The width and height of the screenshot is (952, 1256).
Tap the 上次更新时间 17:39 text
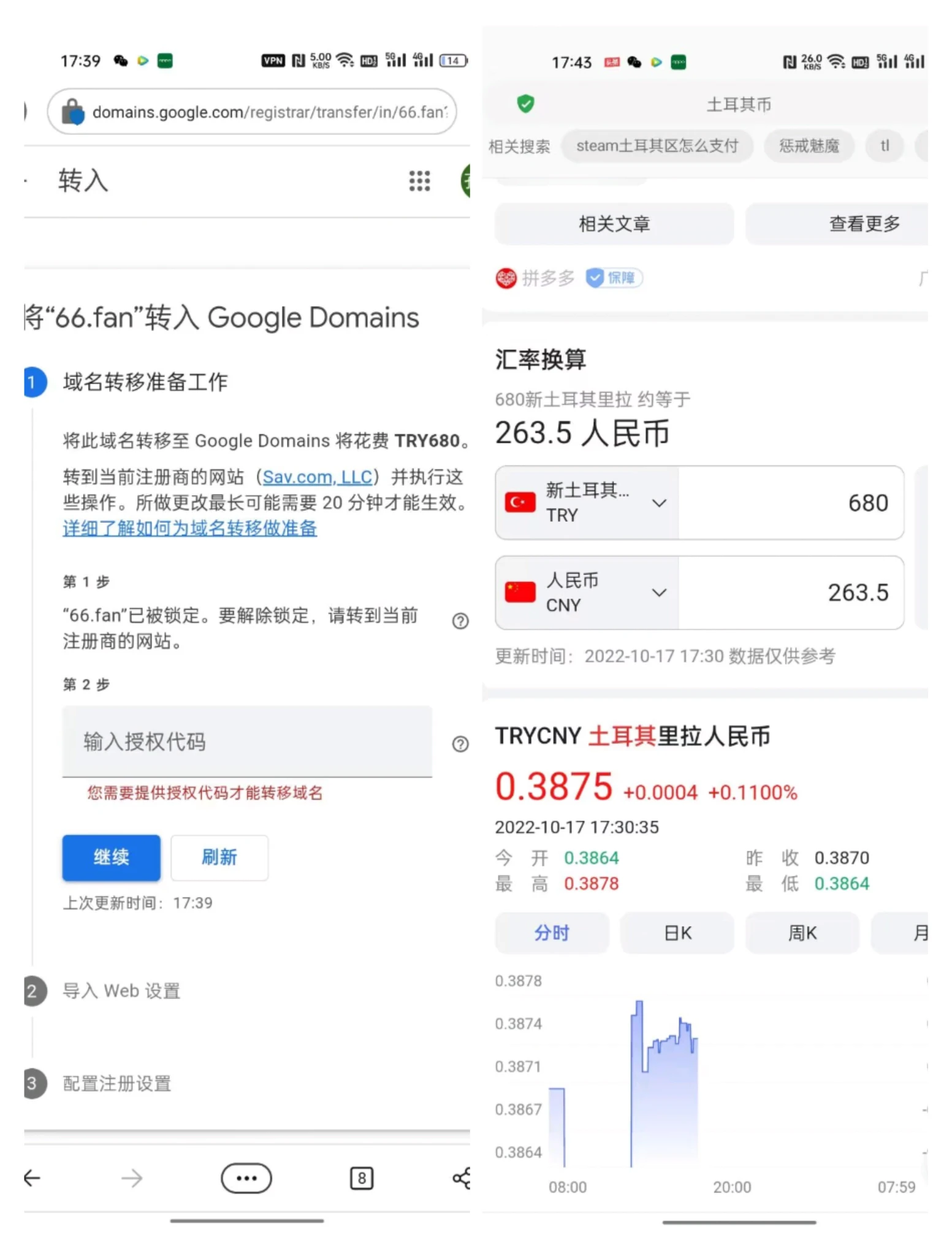[137, 903]
